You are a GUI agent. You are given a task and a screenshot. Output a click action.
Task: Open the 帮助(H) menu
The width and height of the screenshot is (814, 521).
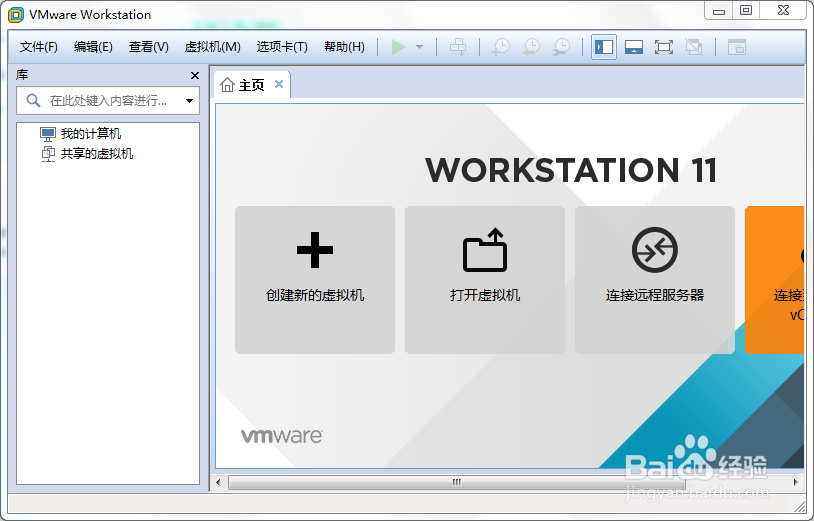click(x=344, y=47)
